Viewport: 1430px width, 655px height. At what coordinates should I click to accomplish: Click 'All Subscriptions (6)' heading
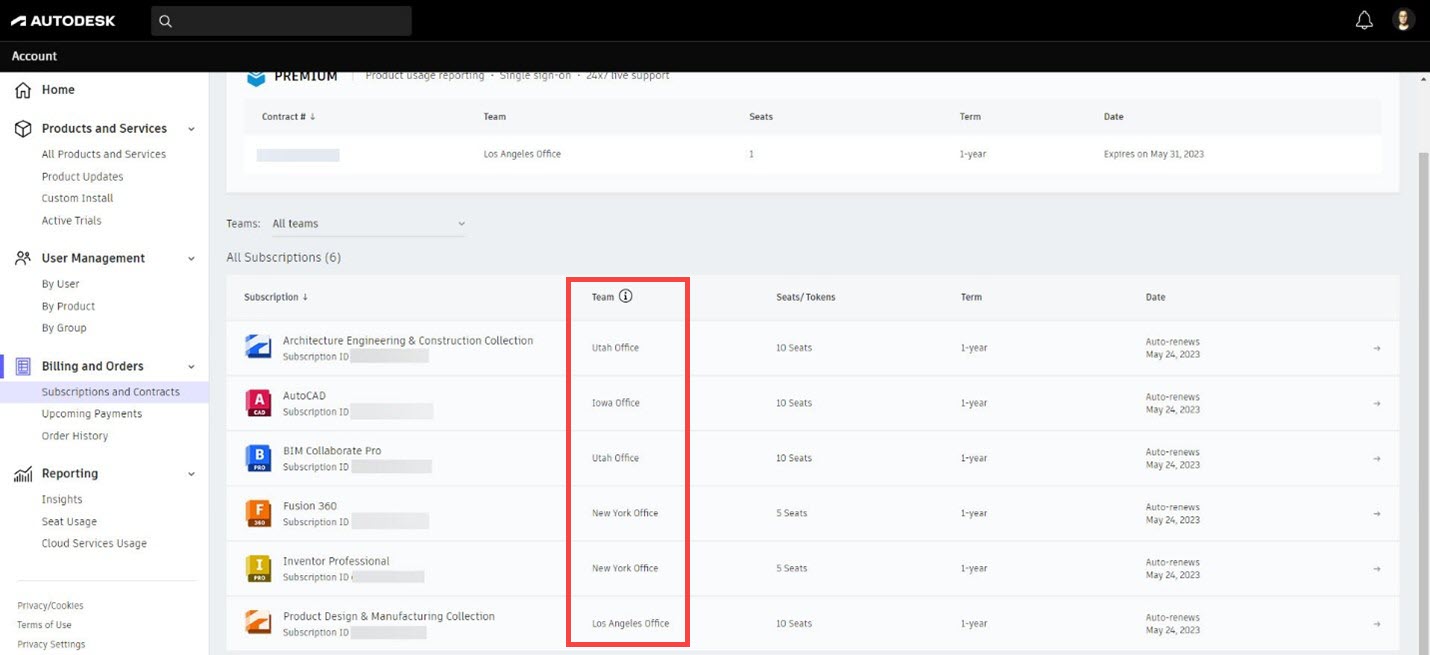284,258
